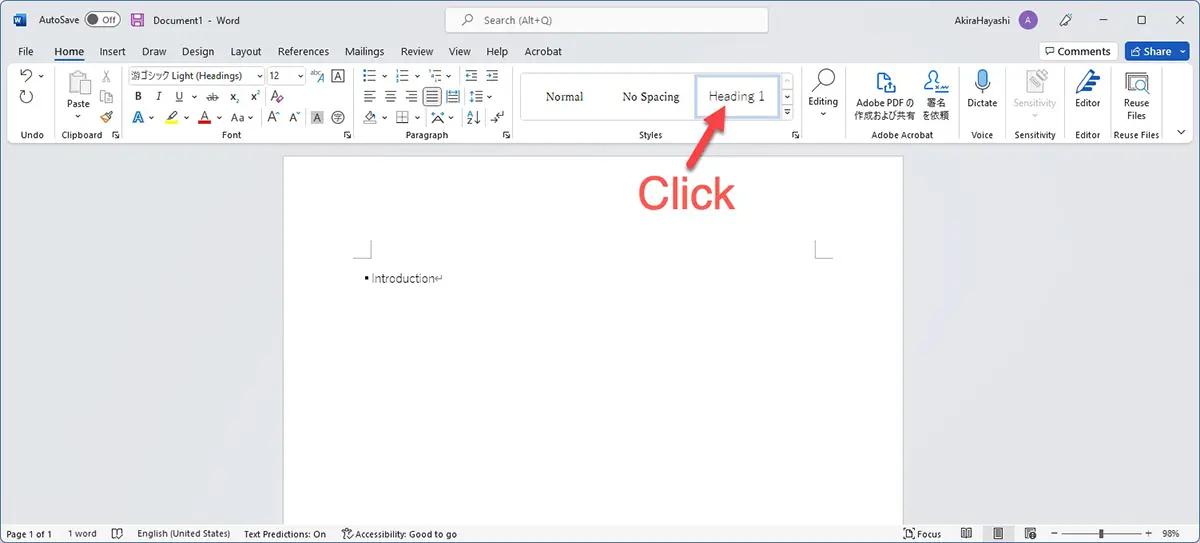Switch to Read Mode view

[x=966, y=534]
